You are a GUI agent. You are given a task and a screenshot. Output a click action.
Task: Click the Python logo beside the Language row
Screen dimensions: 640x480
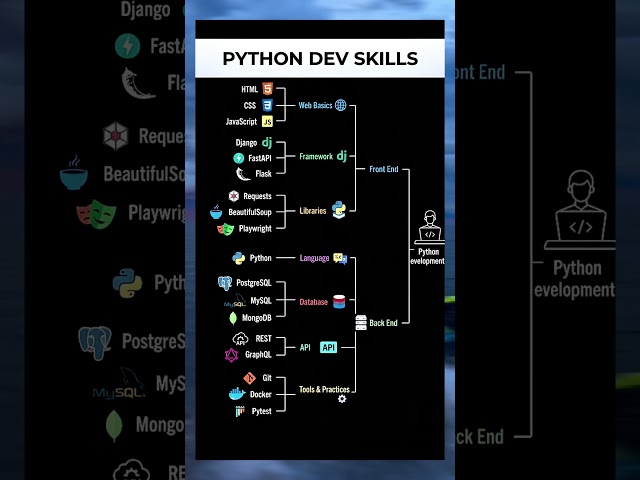tap(238, 258)
